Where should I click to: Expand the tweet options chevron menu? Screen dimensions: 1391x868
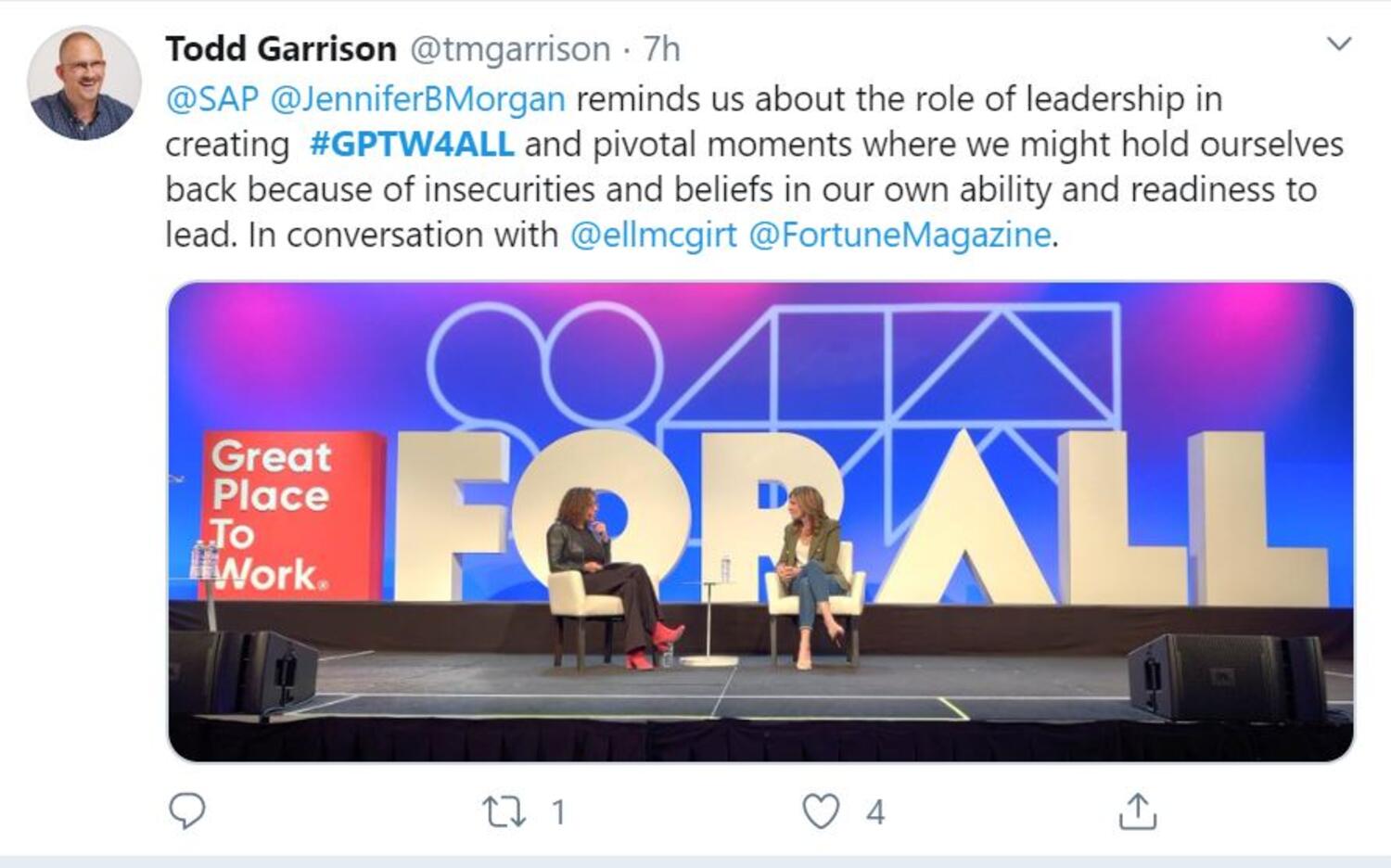[1339, 44]
